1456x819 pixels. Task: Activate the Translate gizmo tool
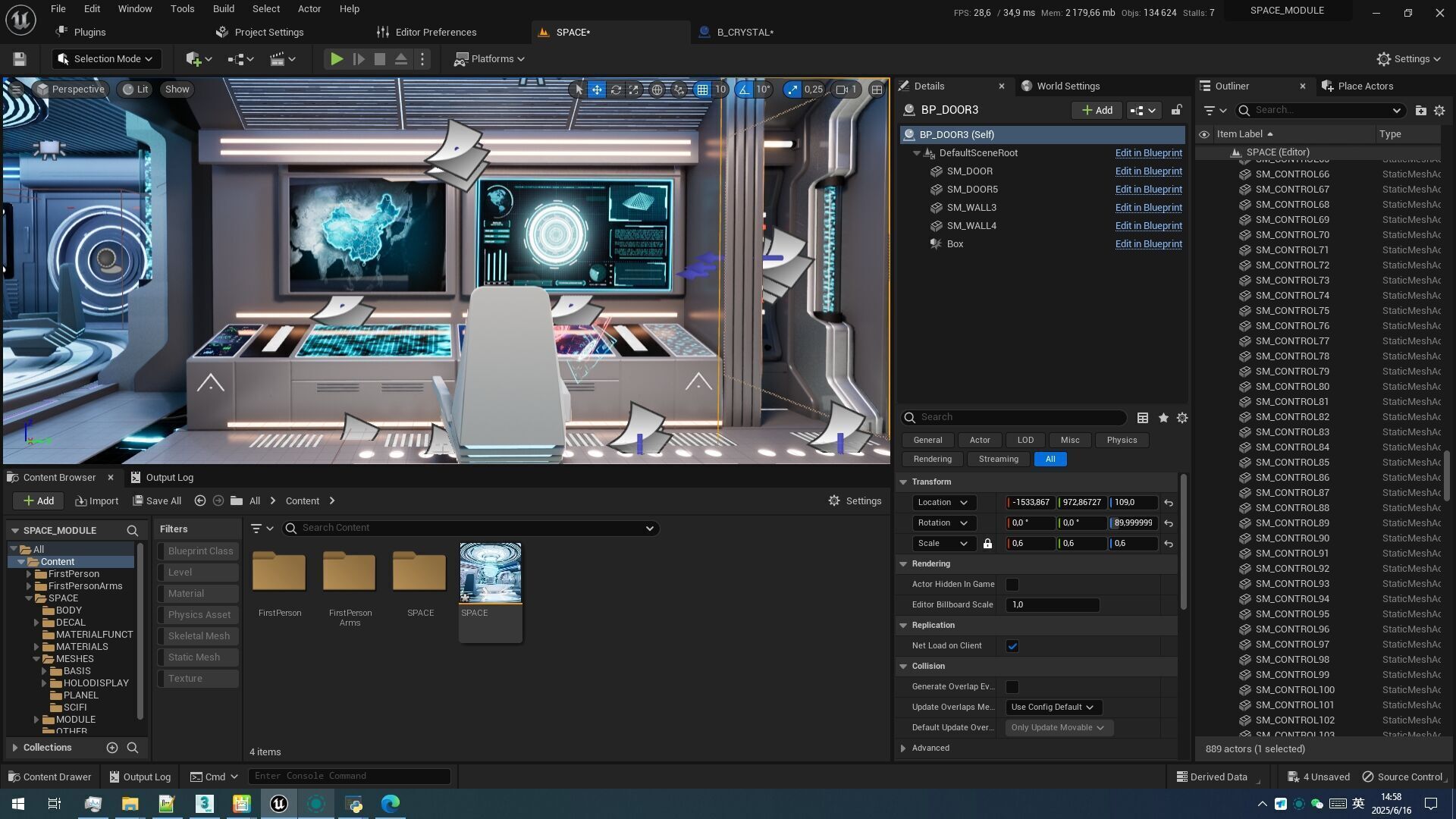(x=597, y=89)
